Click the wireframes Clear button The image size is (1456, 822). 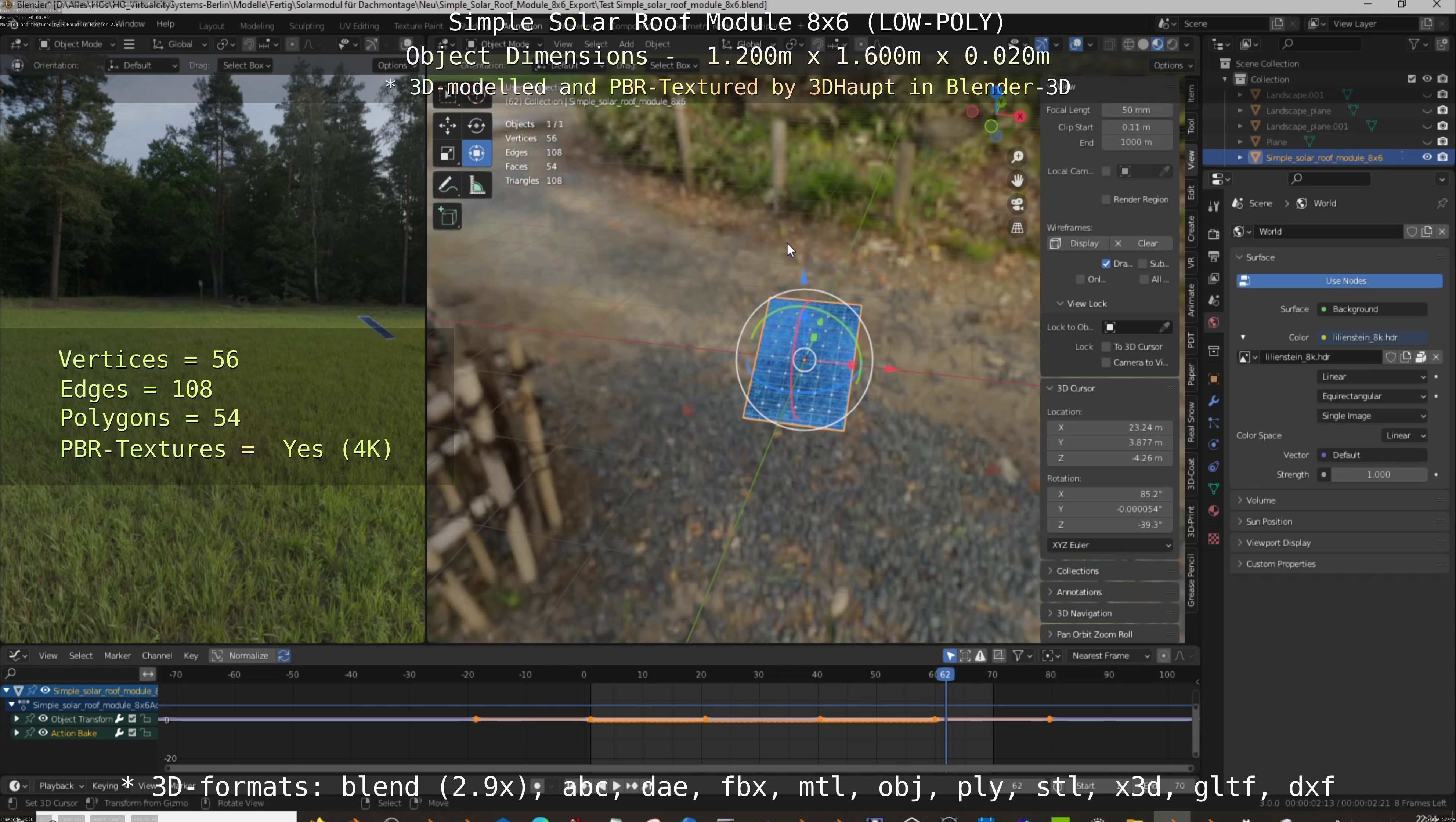click(x=1147, y=243)
